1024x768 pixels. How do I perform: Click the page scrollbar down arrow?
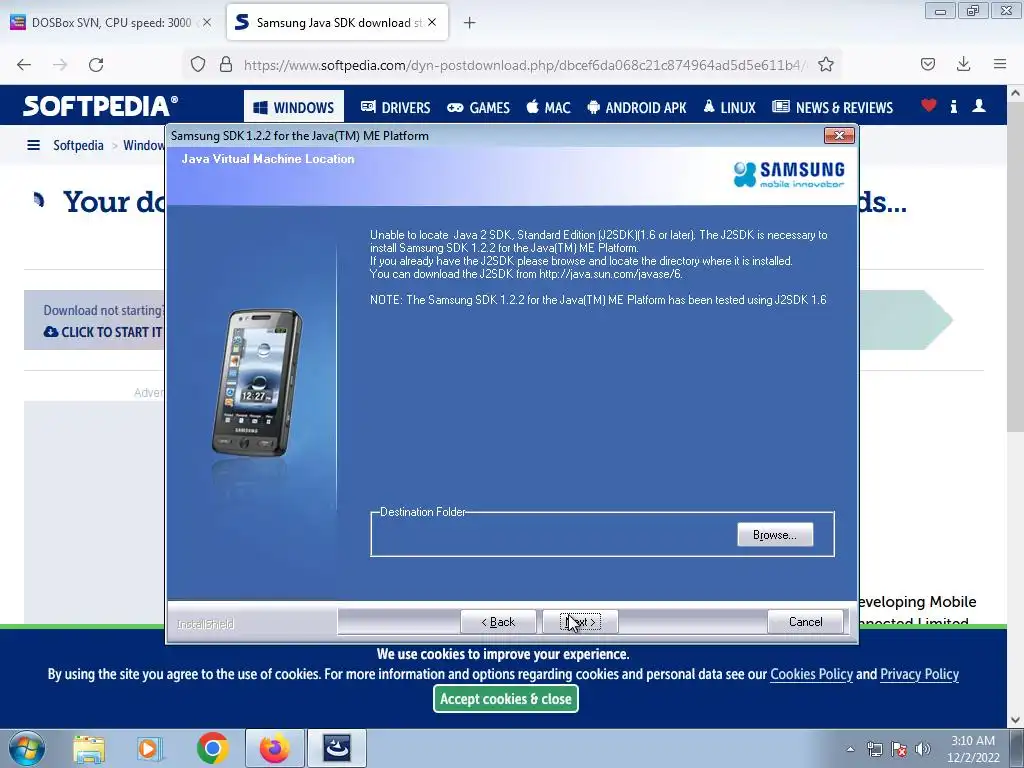click(x=1015, y=720)
